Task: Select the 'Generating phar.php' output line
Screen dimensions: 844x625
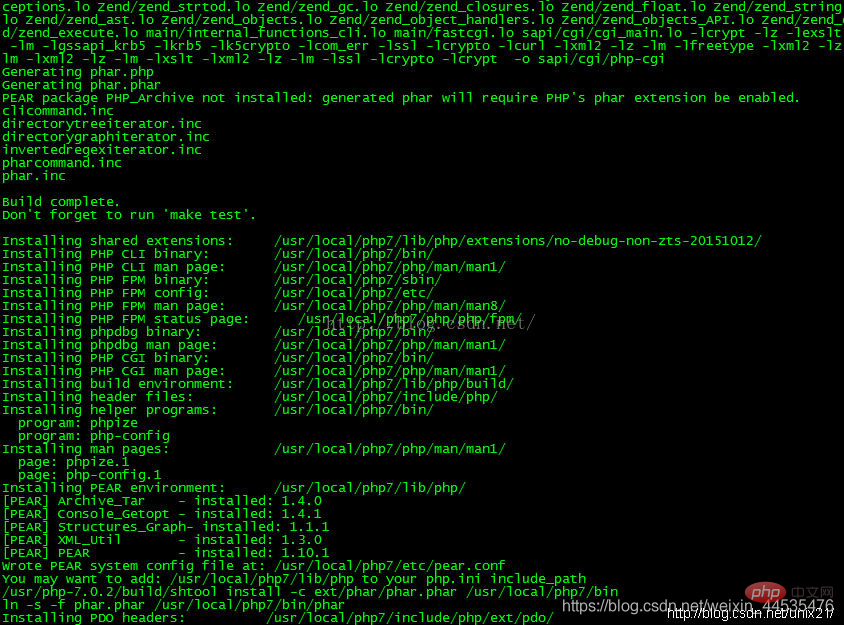Action: (x=78, y=72)
